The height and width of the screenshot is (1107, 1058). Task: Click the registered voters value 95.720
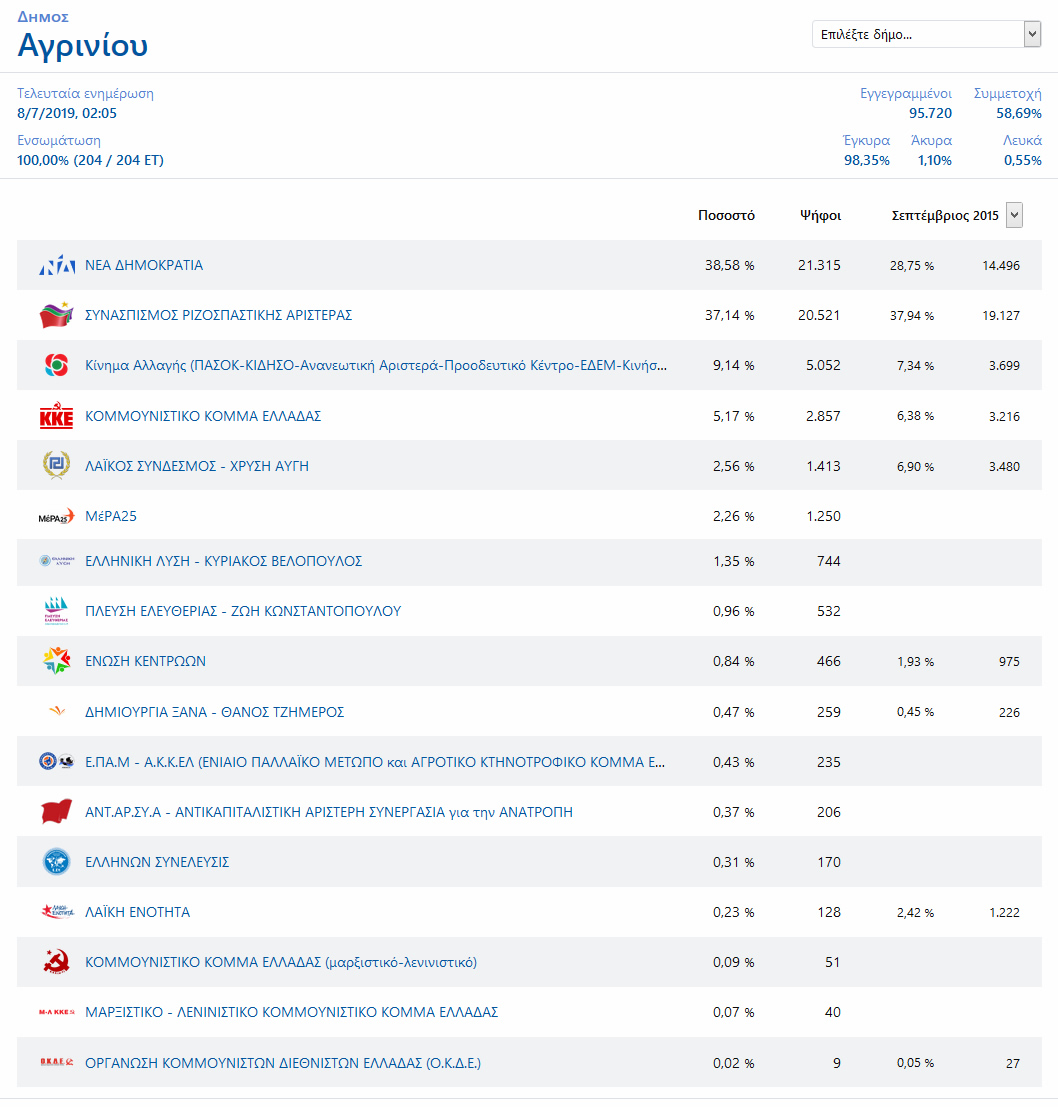tap(930, 113)
